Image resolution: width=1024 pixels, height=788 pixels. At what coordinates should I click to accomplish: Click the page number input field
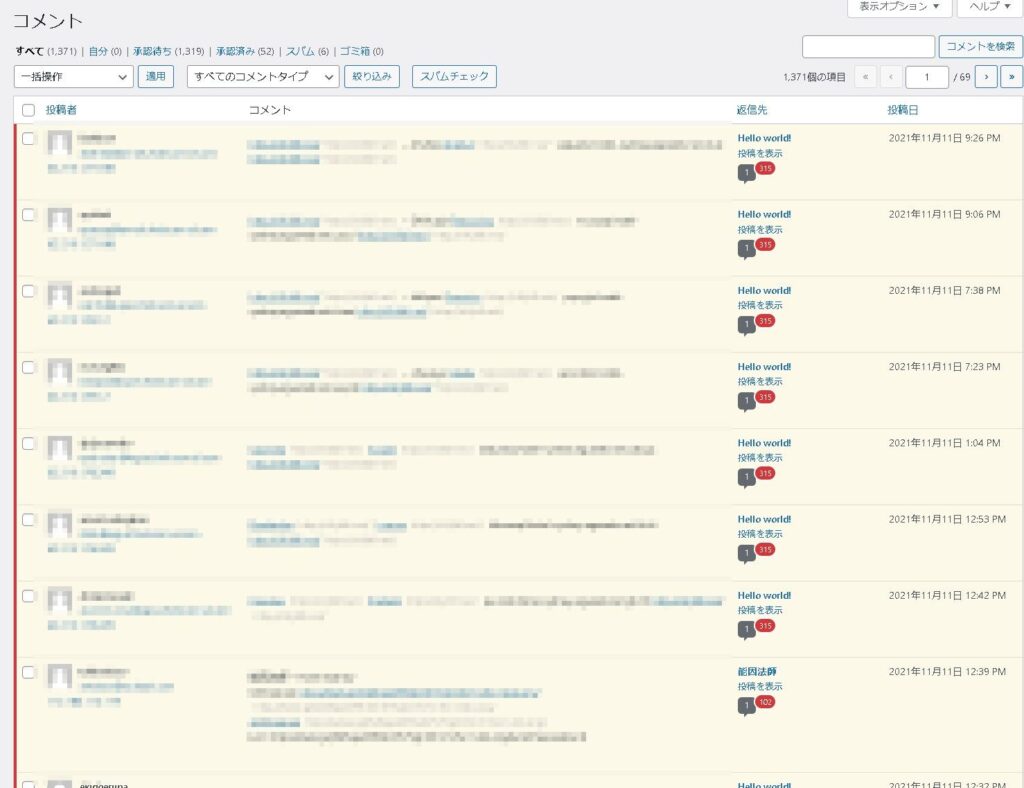(x=927, y=76)
